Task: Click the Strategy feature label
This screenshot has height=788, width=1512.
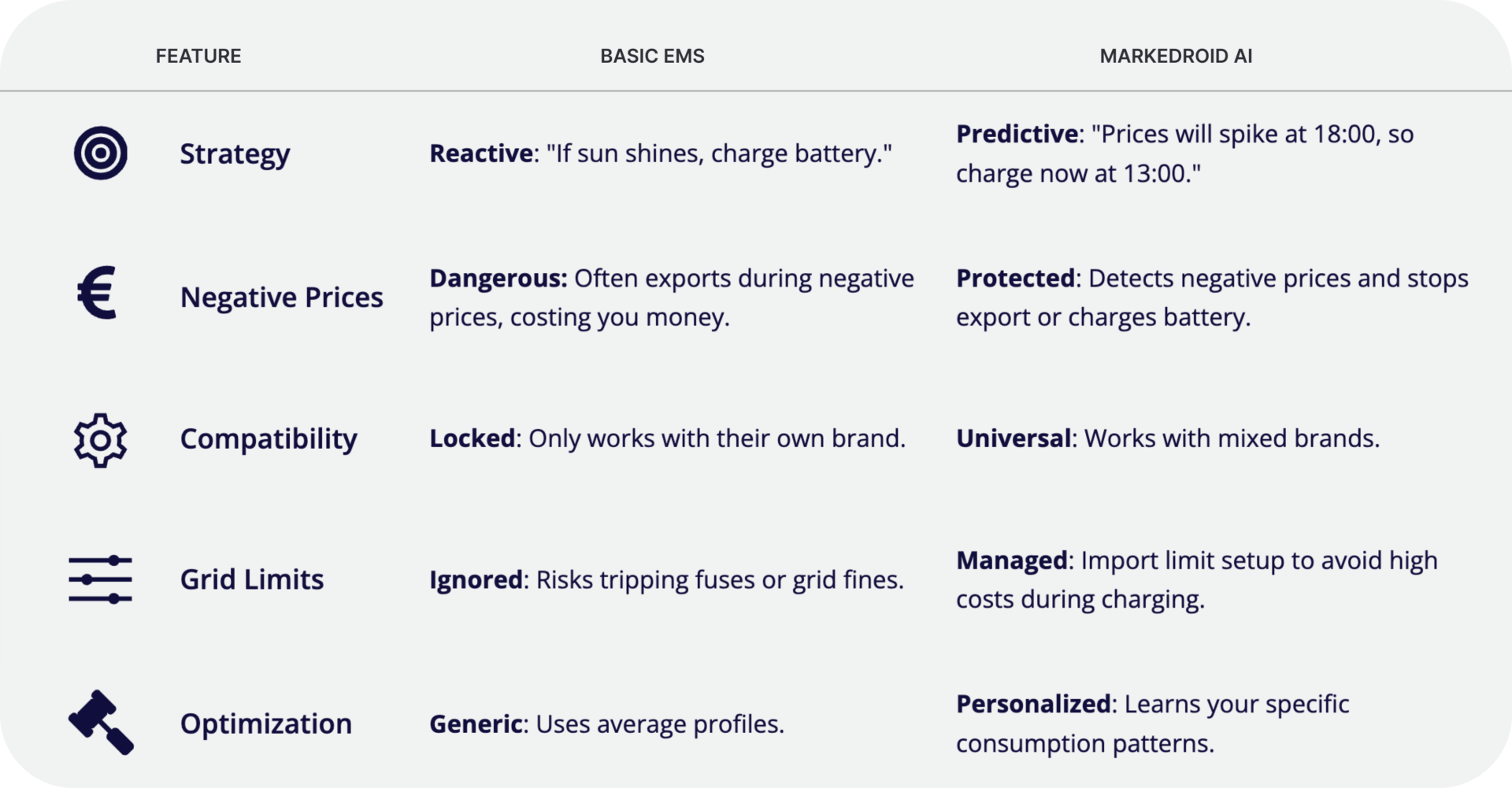Action: pyautogui.click(x=235, y=154)
